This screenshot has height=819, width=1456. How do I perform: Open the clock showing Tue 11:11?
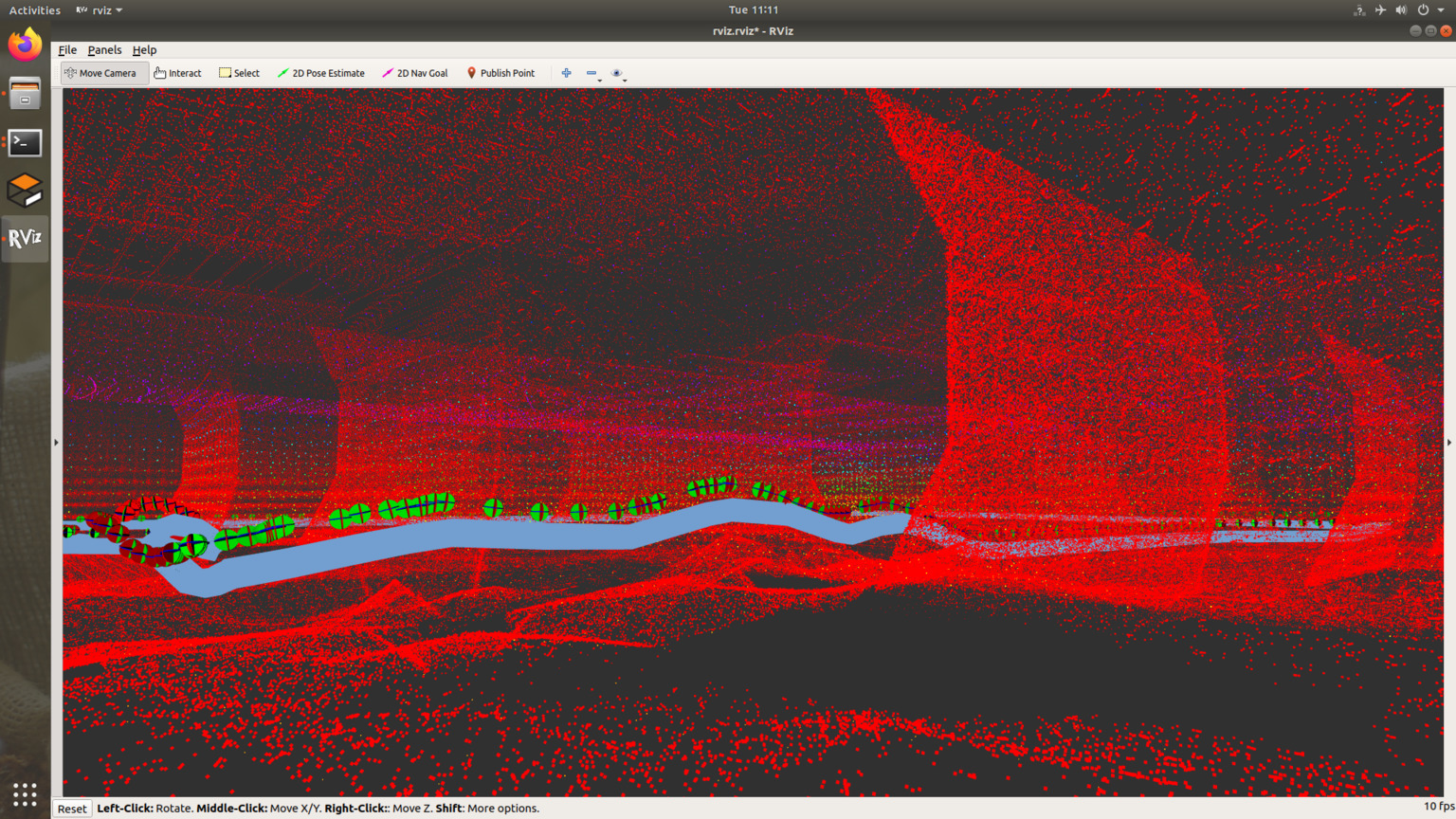click(754, 9)
